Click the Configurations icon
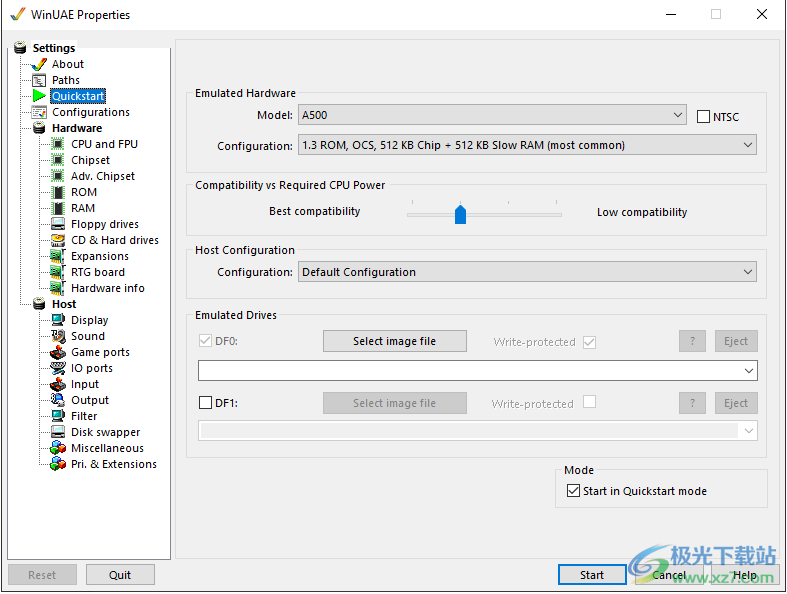The height and width of the screenshot is (594, 787). point(39,112)
